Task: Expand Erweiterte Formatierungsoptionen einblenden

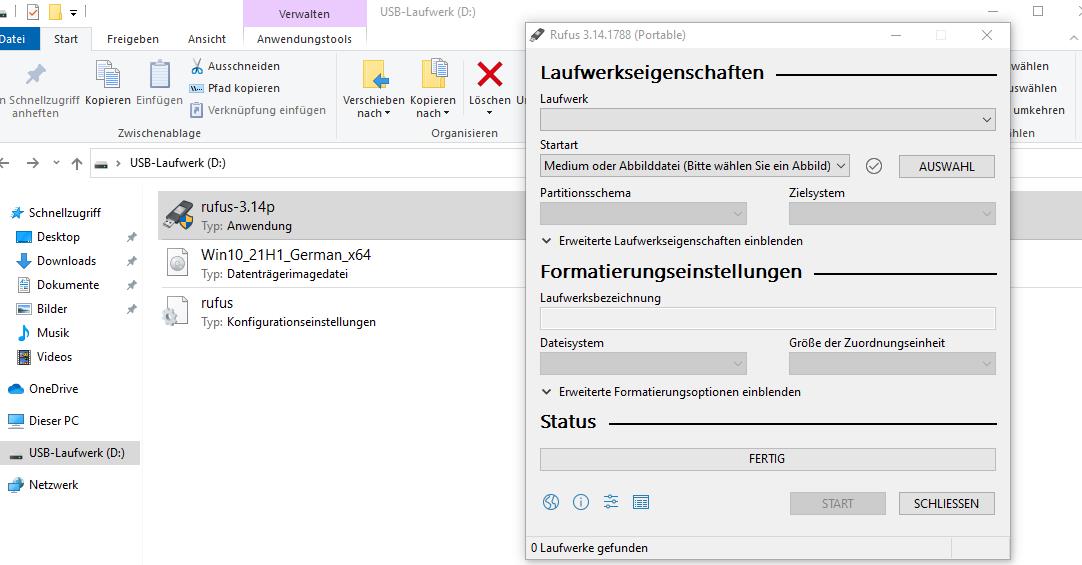Action: 671,392
